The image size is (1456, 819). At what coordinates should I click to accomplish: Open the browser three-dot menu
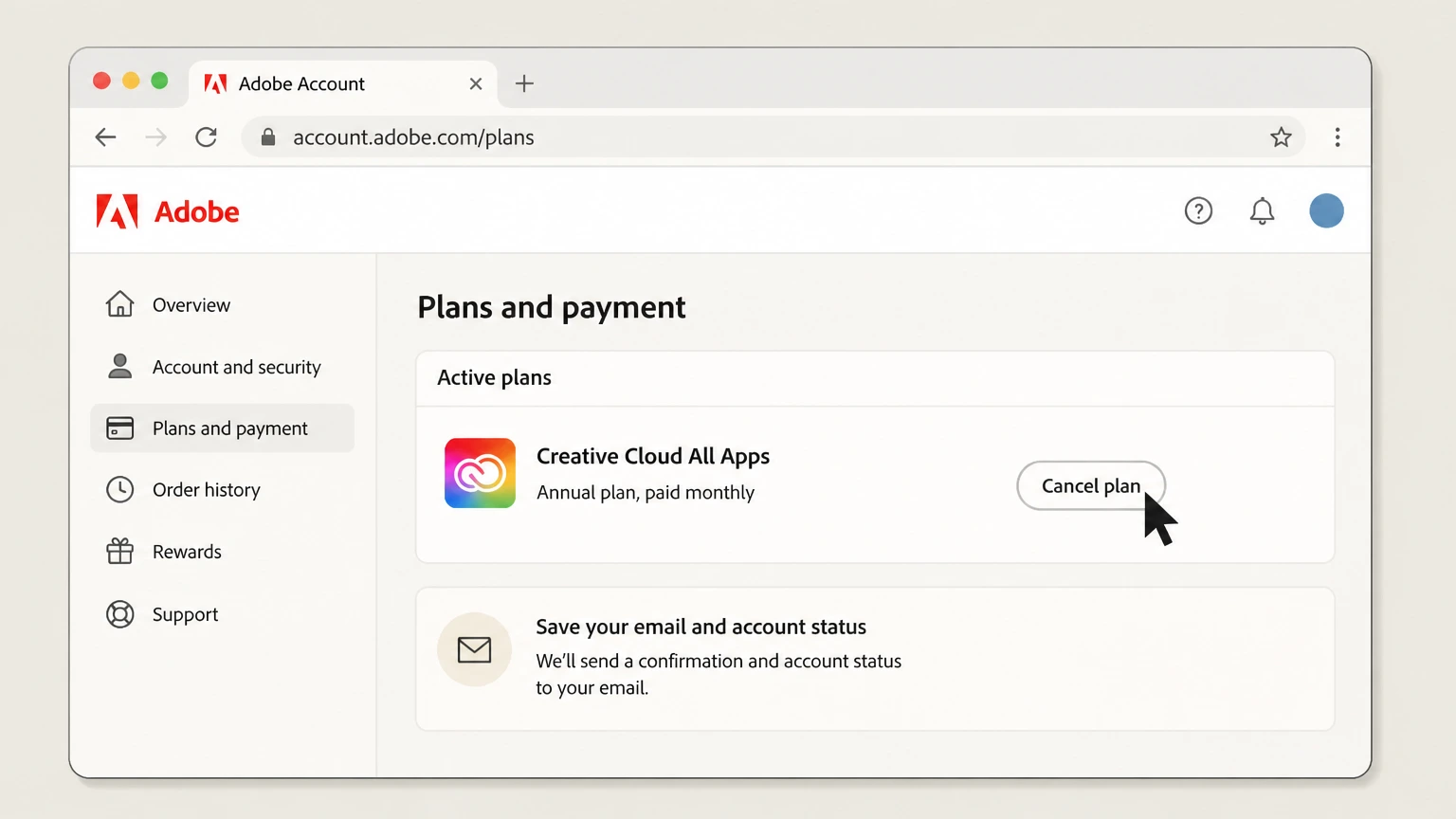pyautogui.click(x=1338, y=137)
